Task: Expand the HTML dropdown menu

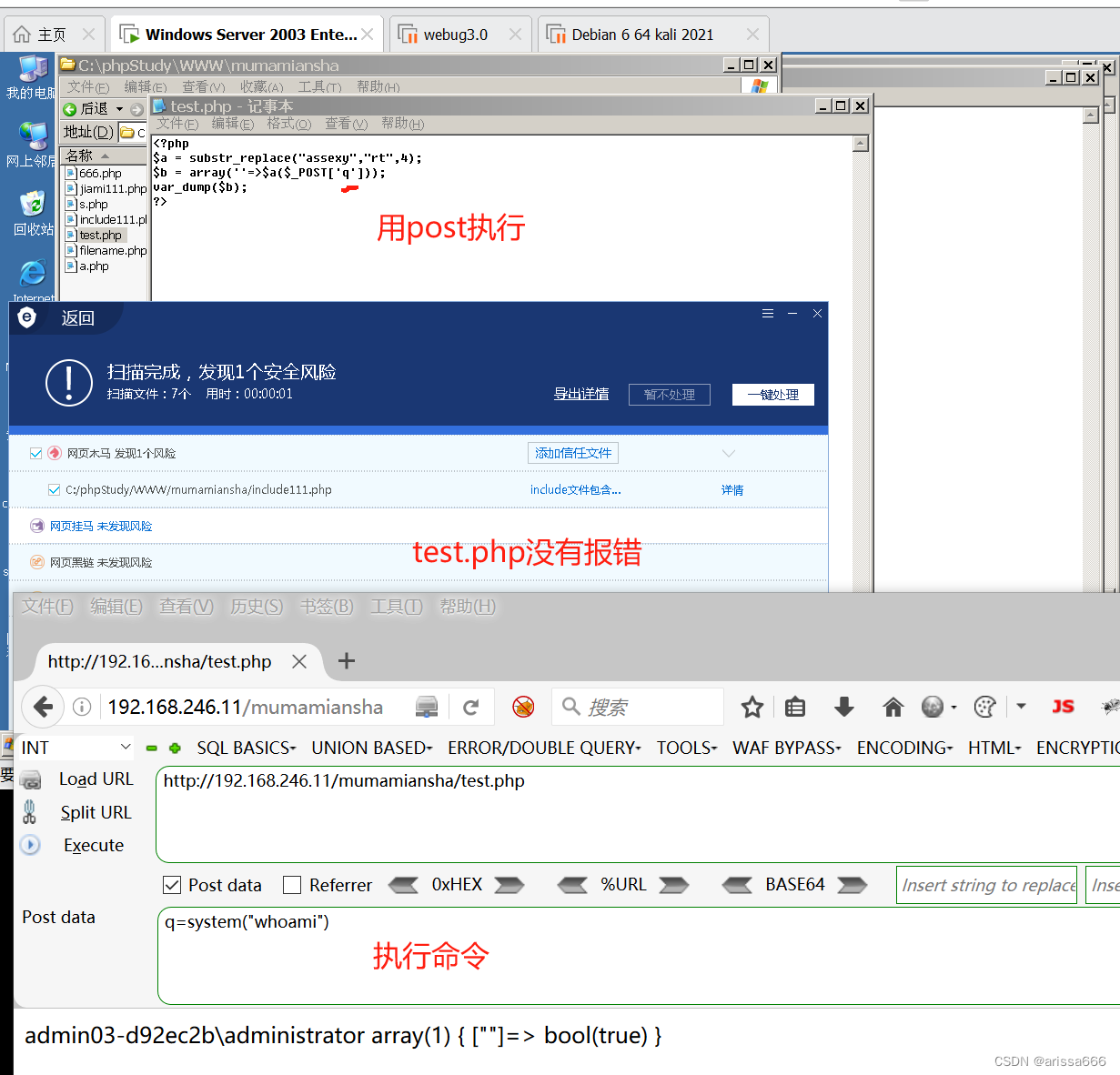Action: tap(994, 748)
